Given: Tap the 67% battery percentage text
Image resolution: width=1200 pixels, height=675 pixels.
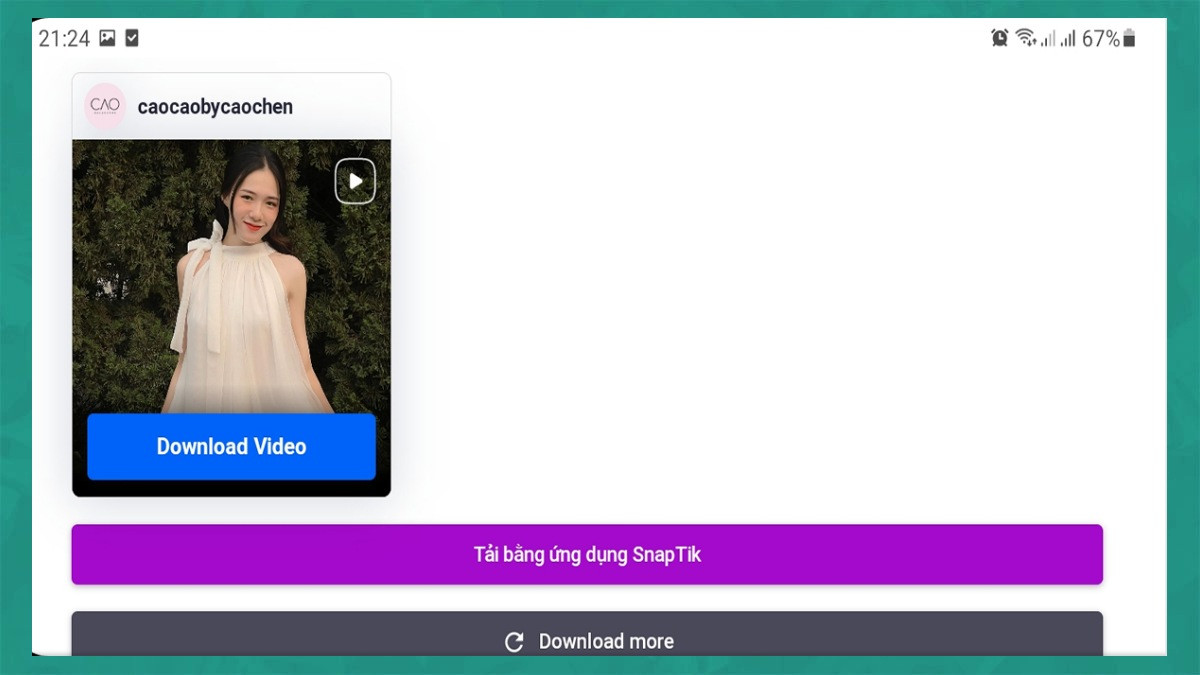Looking at the screenshot, I should pyautogui.click(x=1102, y=37).
